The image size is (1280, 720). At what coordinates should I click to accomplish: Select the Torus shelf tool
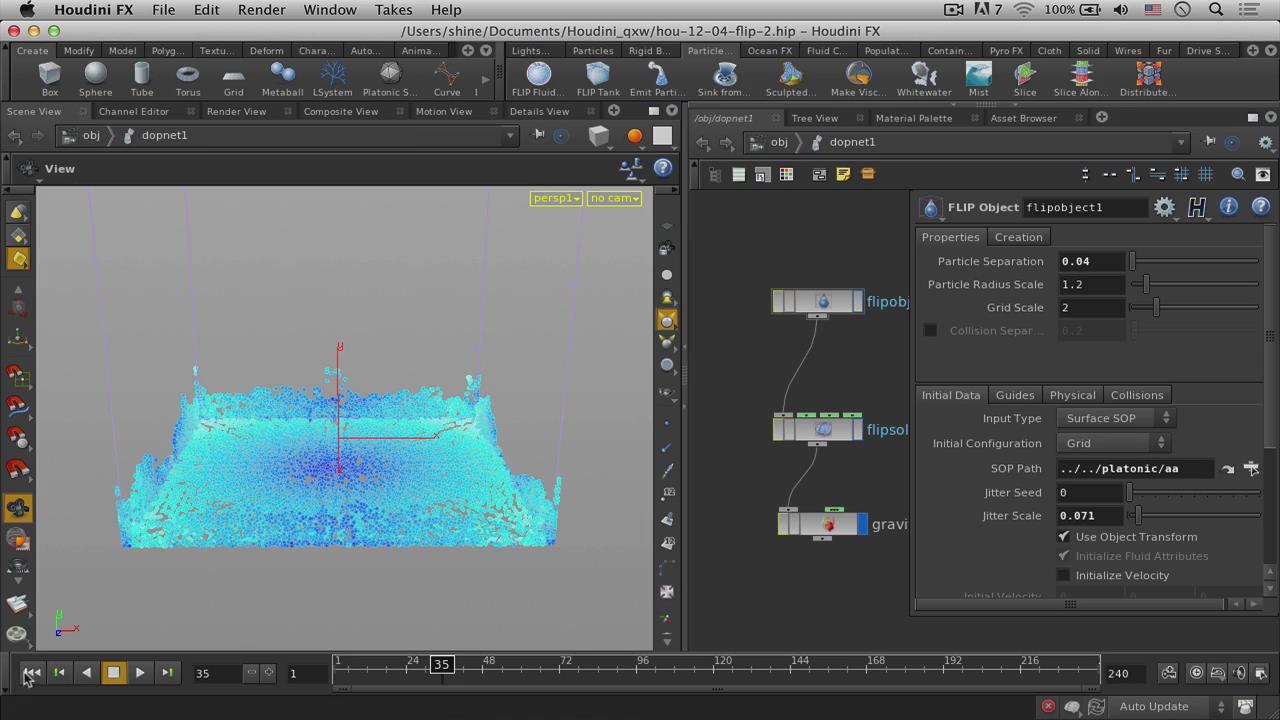pyautogui.click(x=187, y=79)
